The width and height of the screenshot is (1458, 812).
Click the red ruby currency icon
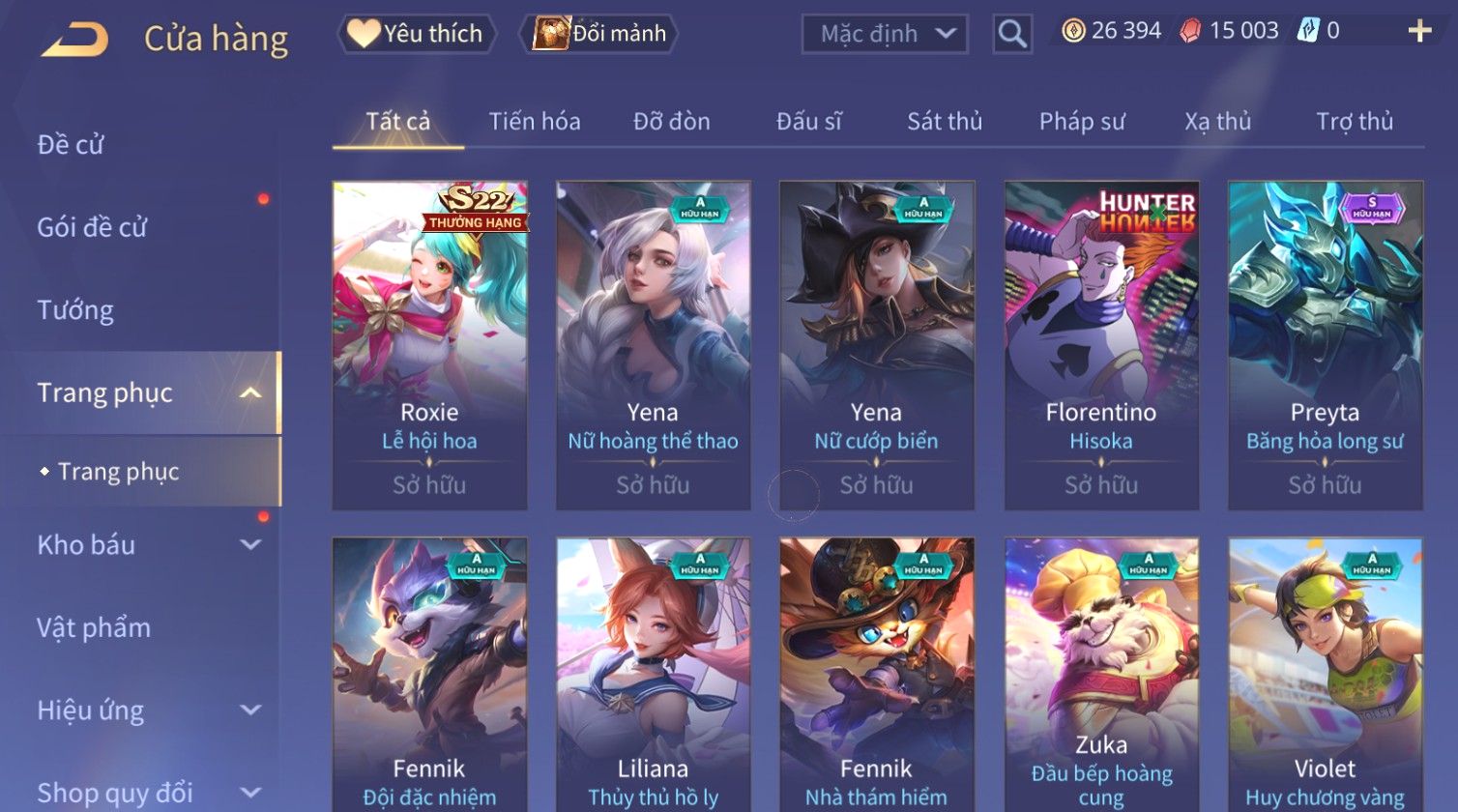coord(1190,31)
